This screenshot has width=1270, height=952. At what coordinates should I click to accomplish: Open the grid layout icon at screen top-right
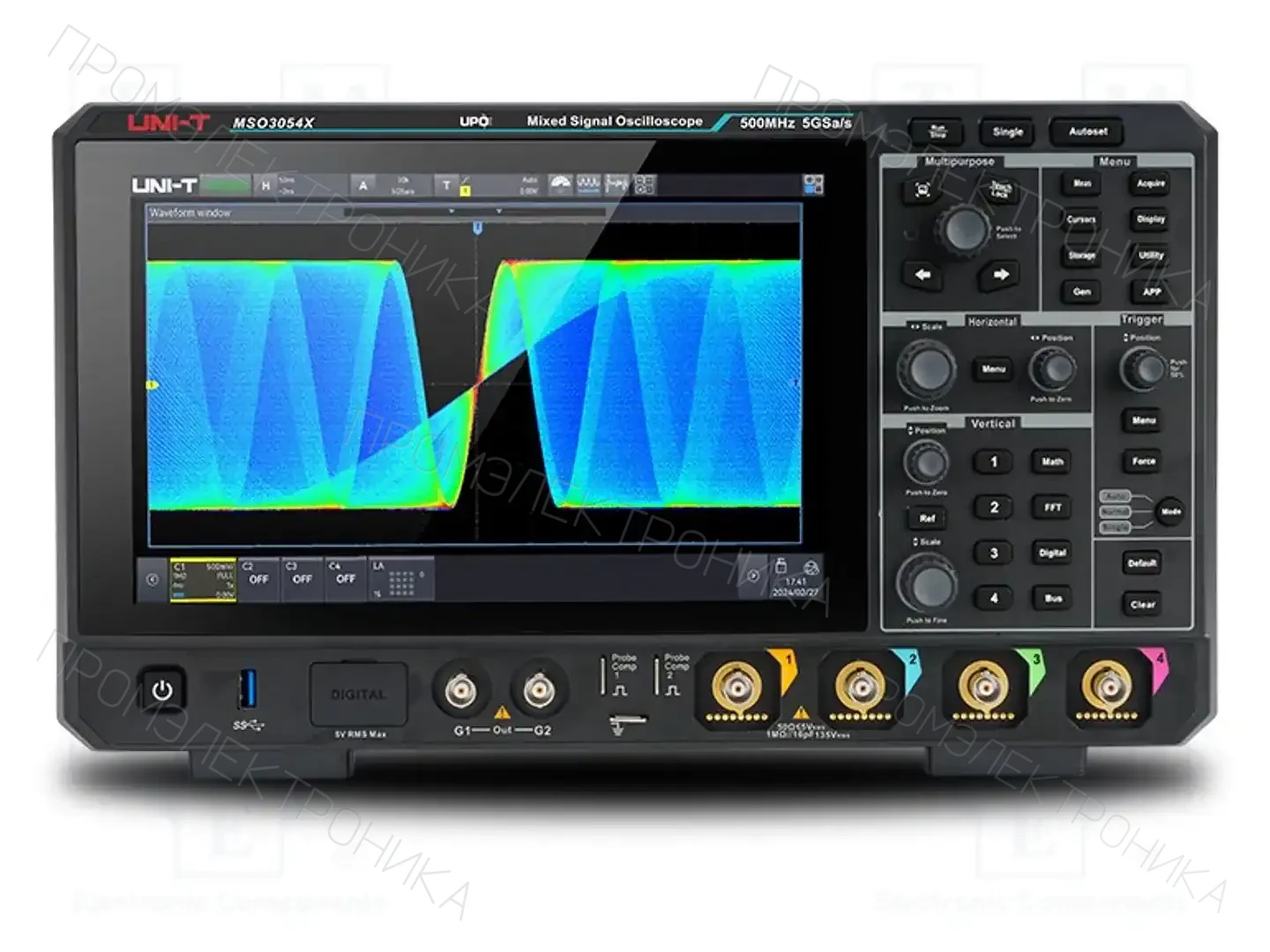(x=813, y=184)
